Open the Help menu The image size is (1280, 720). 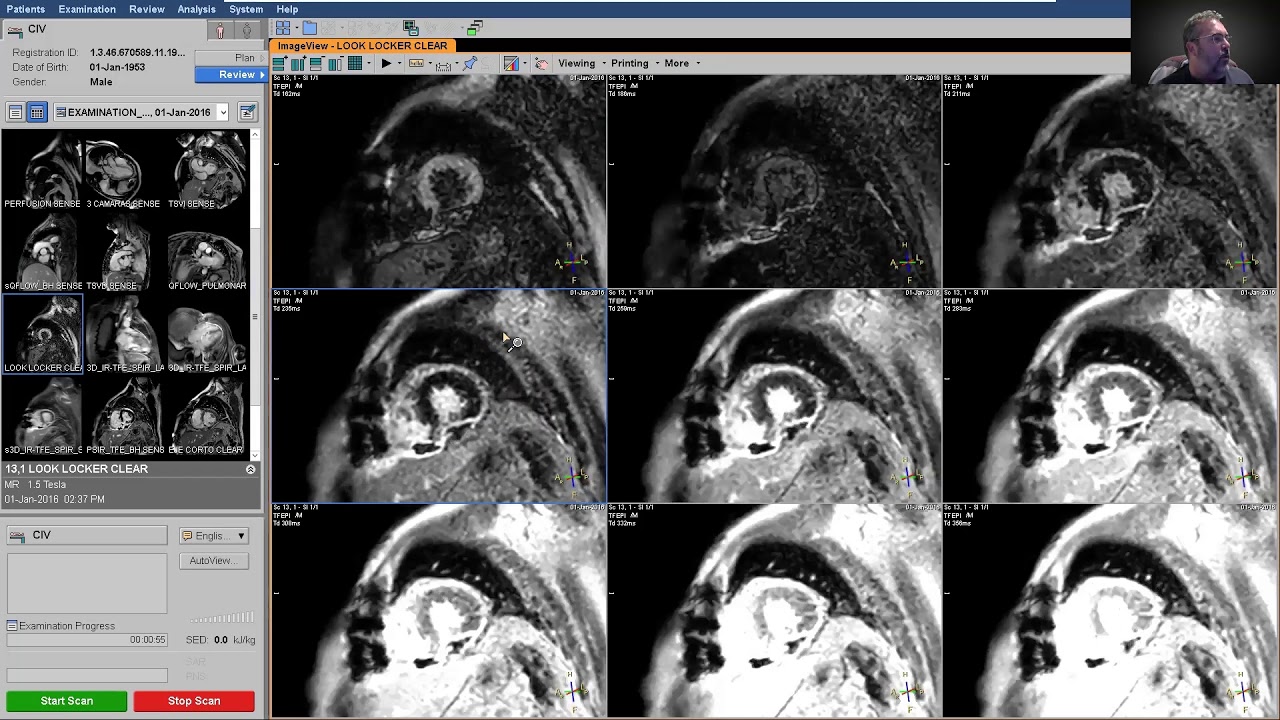tap(287, 9)
